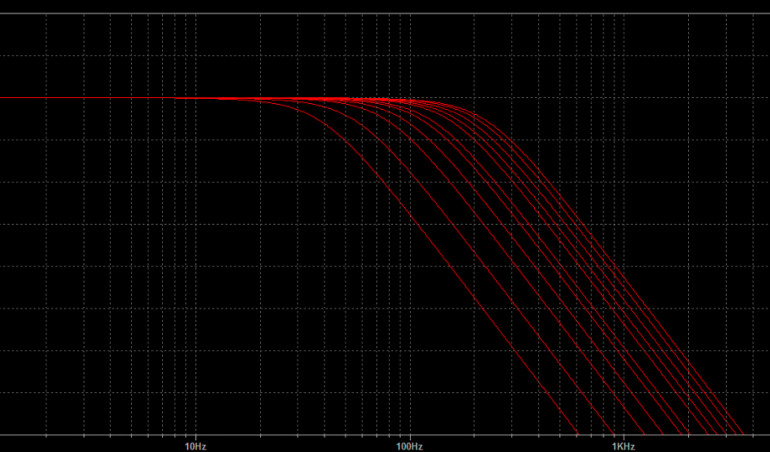Click the 10Hz frequency axis label
Image resolution: width=770 pixels, height=452 pixels.
pos(195,446)
